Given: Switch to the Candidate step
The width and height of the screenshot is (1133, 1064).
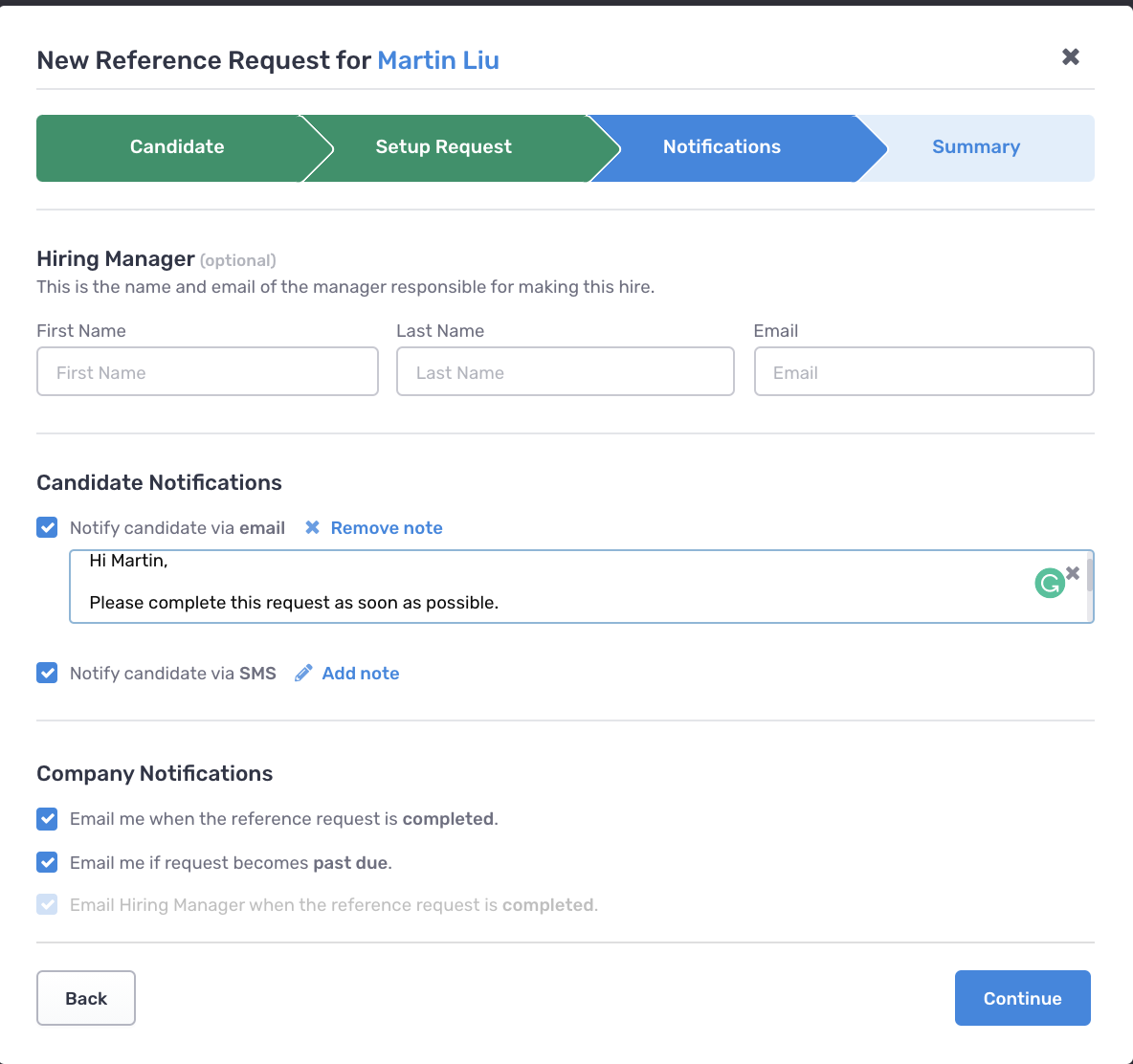Looking at the screenshot, I should (x=176, y=147).
